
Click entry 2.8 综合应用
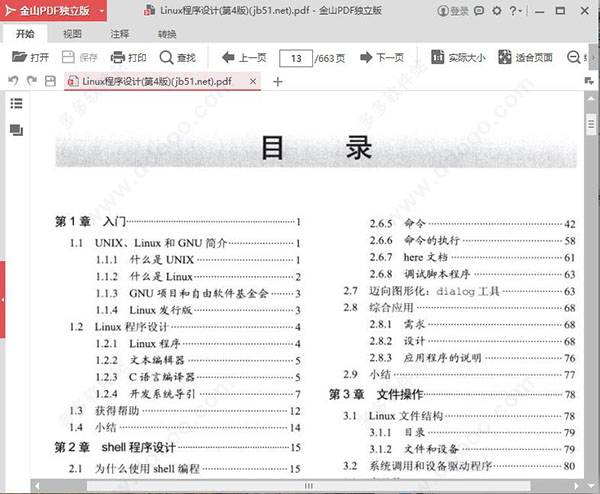coord(459,308)
